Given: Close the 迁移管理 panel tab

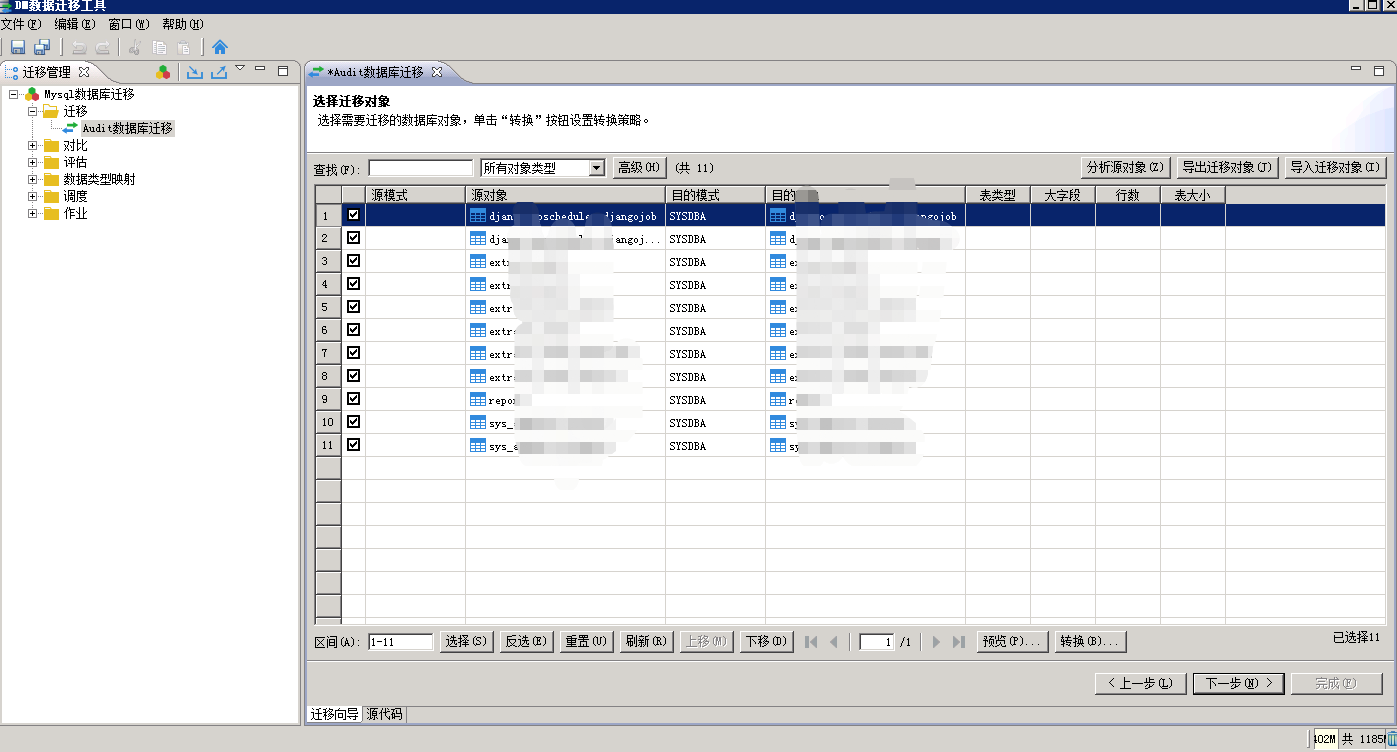Looking at the screenshot, I should click(x=84, y=72).
